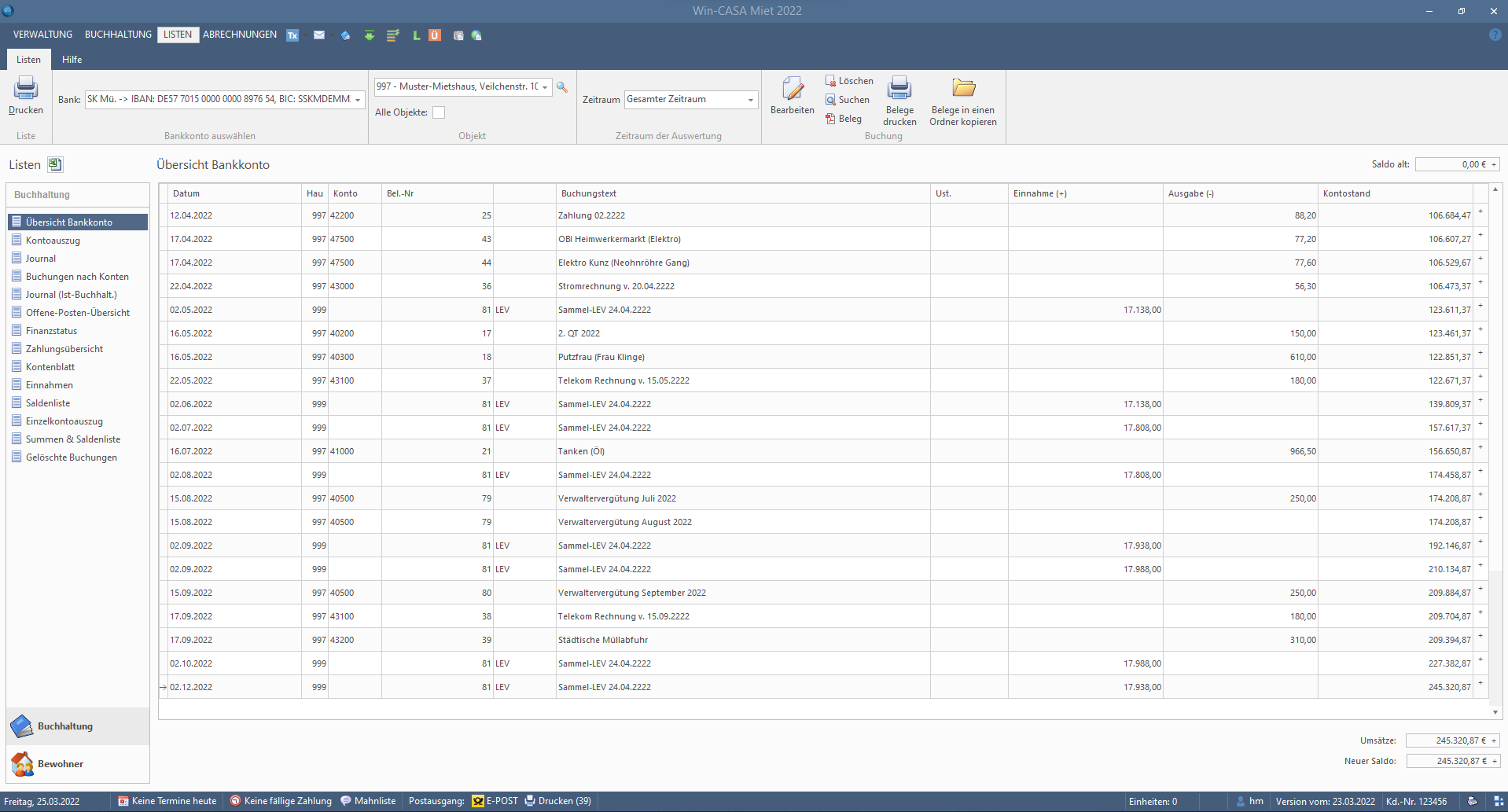Click the layout squares icon in the status bar
The width and height of the screenshot is (1508, 812).
pos(1499,801)
